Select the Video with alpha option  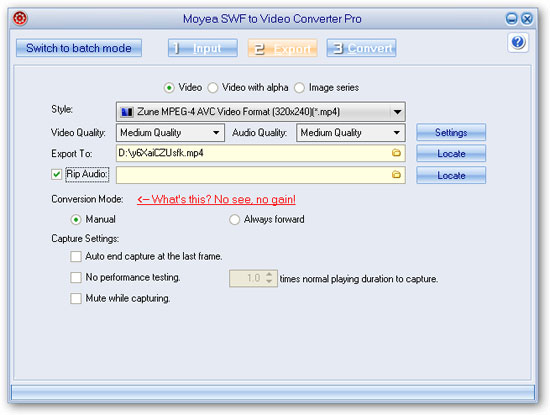tap(213, 88)
